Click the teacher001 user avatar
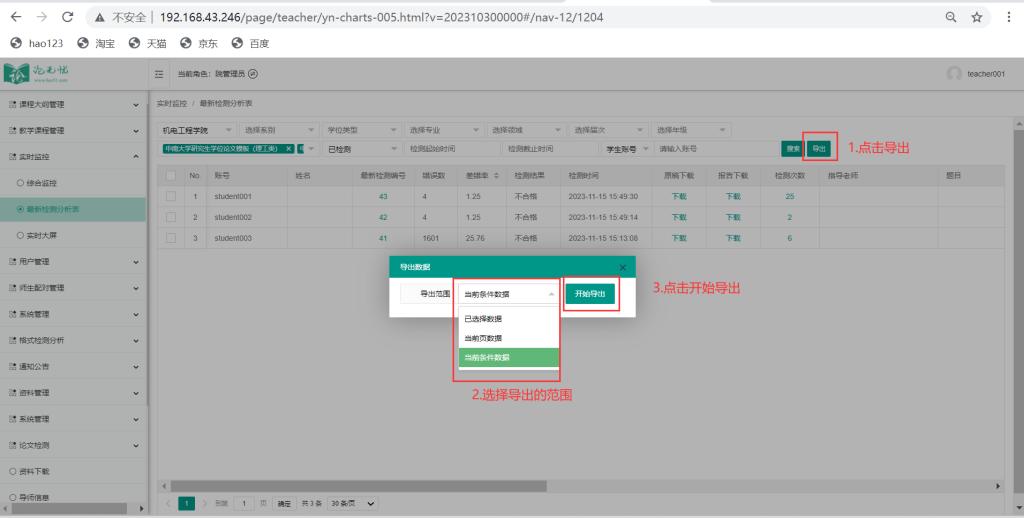 click(x=954, y=75)
